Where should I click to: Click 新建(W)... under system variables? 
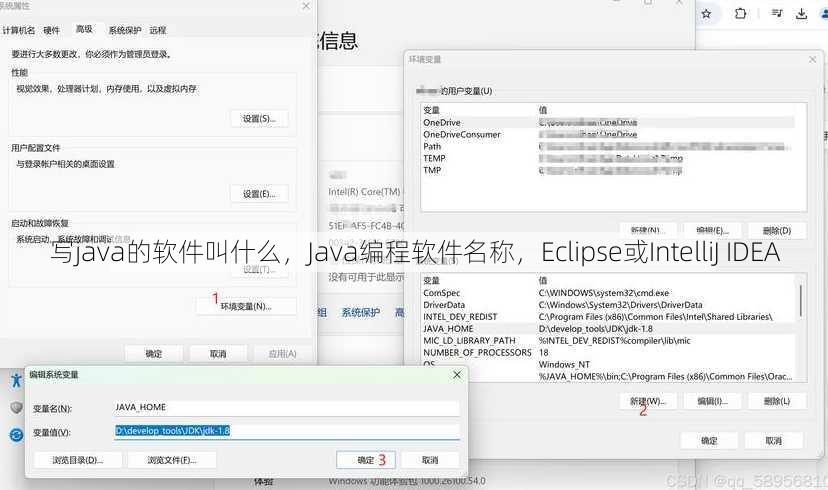pyautogui.click(x=647, y=401)
